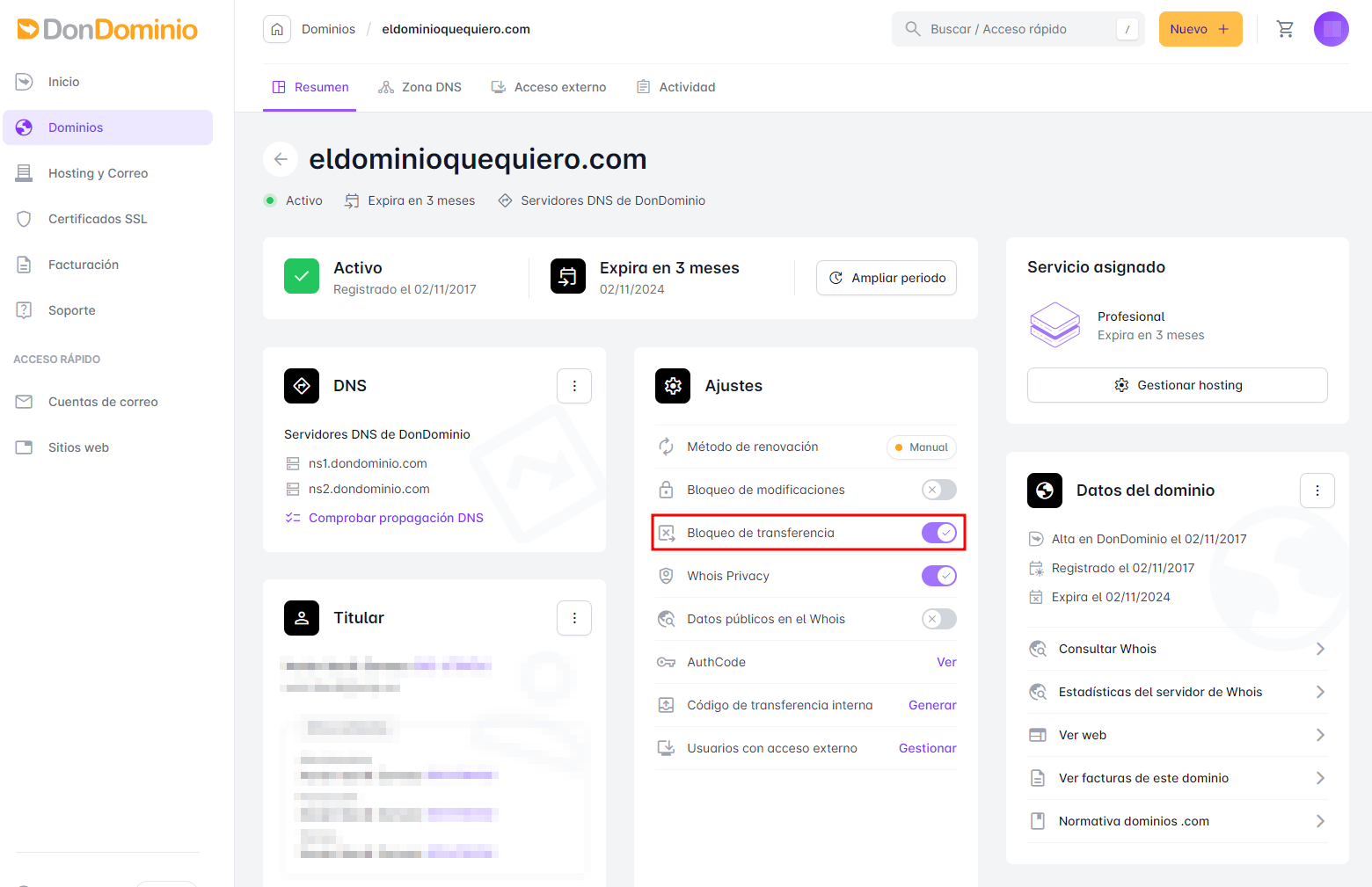Click the Profesional hosting layers icon
1372x887 pixels.
click(1055, 325)
